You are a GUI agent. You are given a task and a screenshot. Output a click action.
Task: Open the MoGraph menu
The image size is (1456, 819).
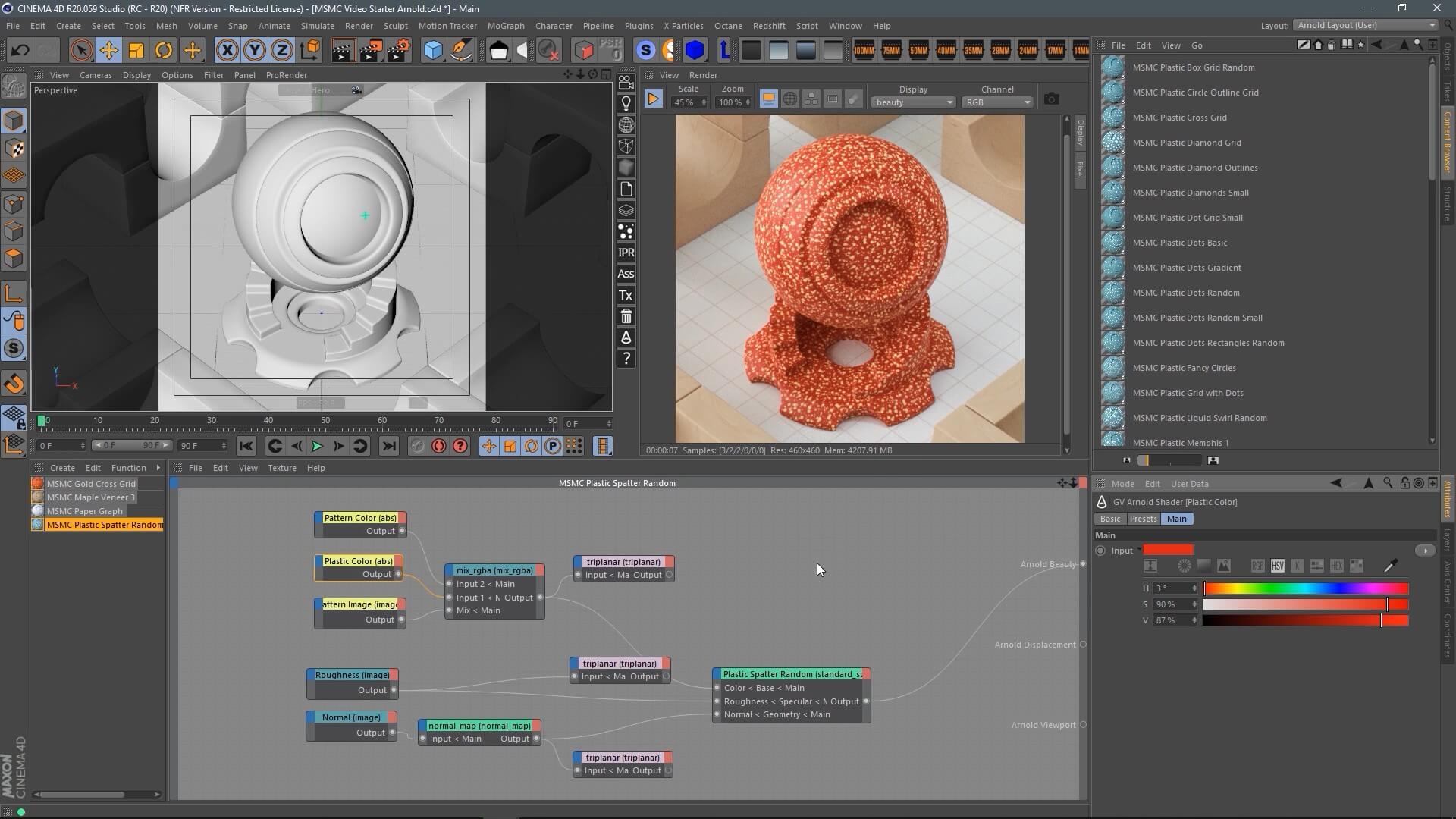coord(505,26)
